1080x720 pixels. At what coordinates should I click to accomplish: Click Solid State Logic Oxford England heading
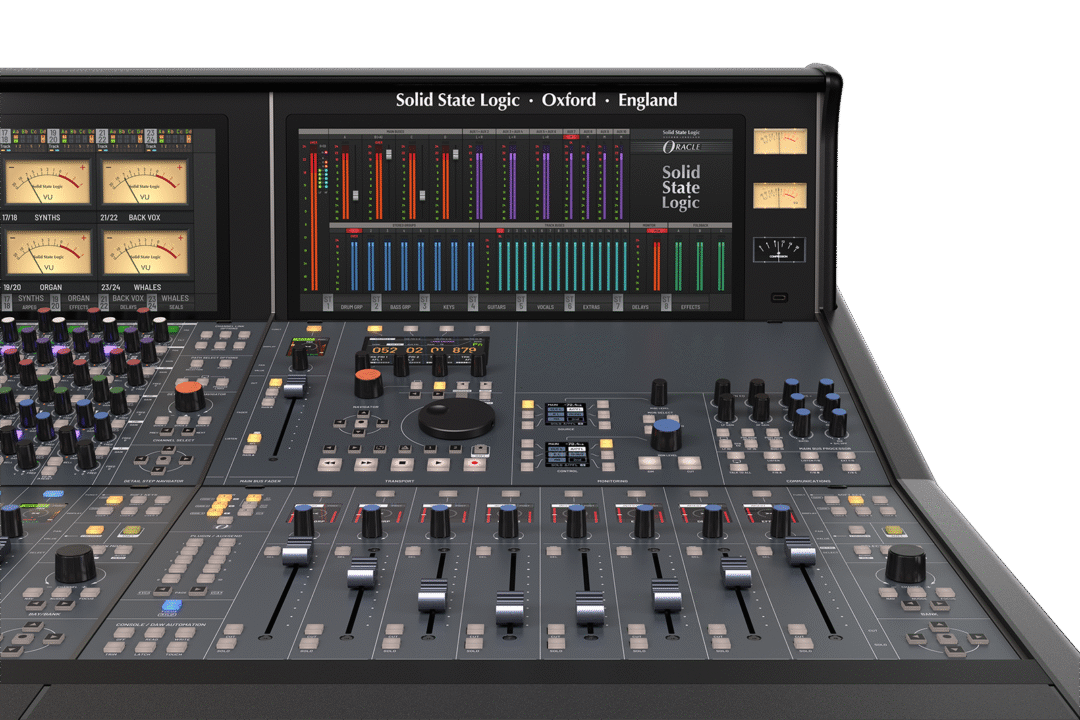(x=537, y=101)
